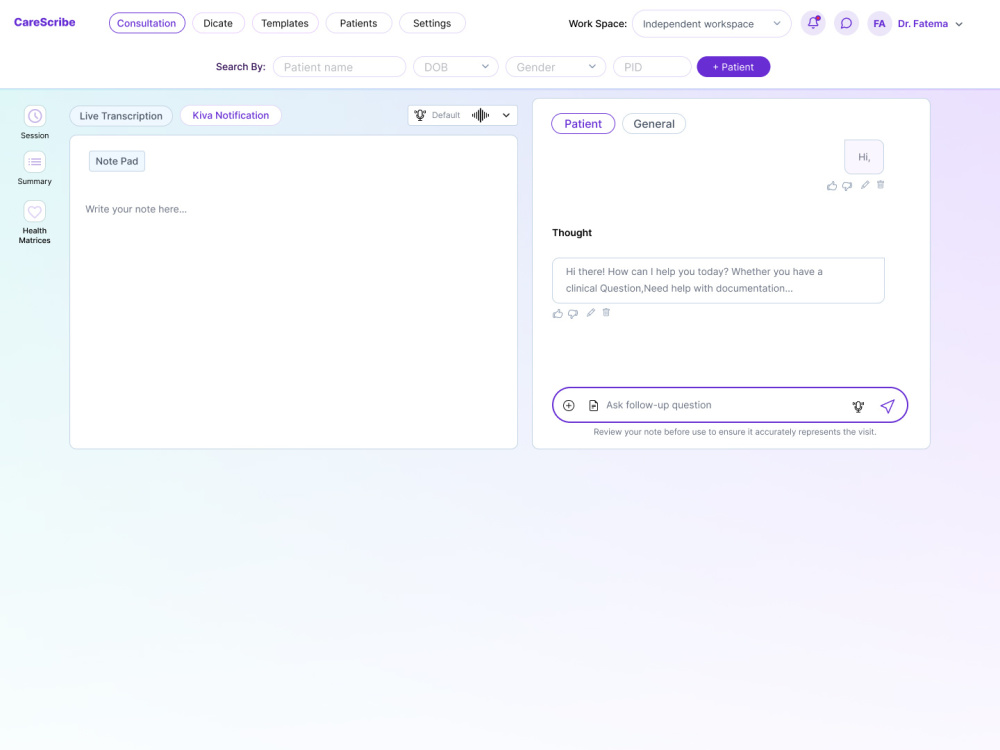Select the General chat tab
Screen dimensions: 1000x750
654,124
